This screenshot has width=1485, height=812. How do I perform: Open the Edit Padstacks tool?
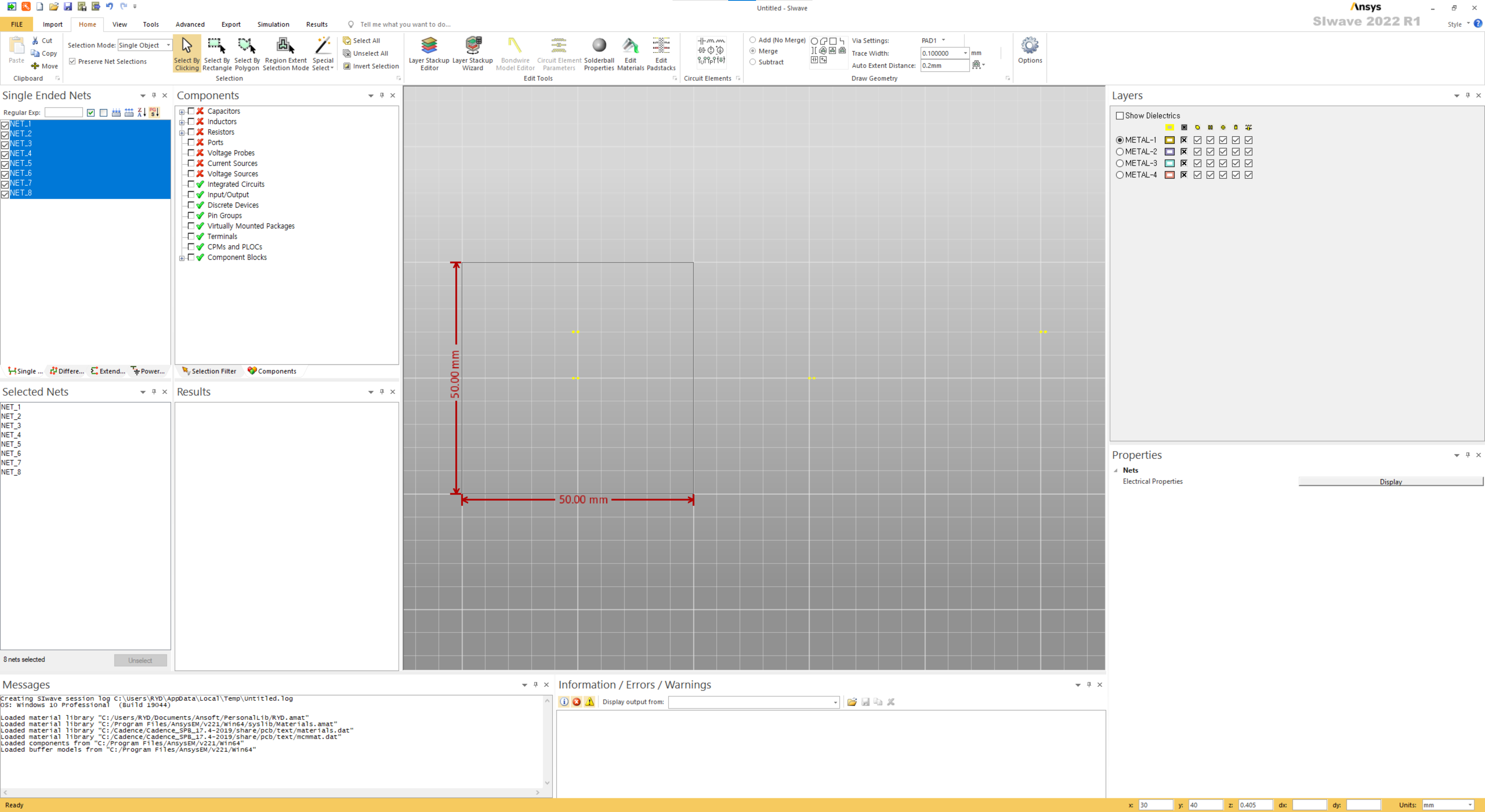(661, 54)
